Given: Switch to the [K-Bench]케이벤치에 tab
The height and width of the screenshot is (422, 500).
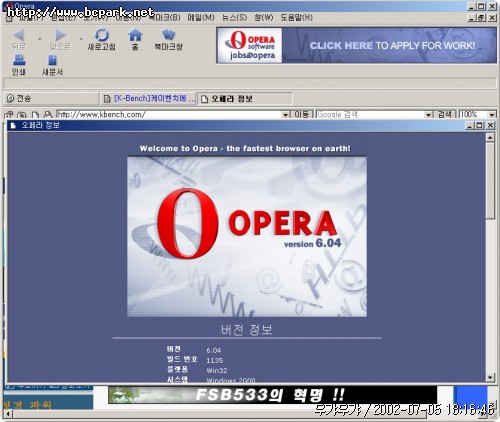Looking at the screenshot, I should tap(148, 98).
